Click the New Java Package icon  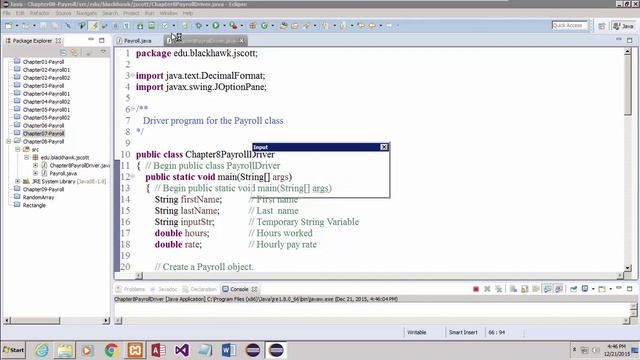(253, 26)
